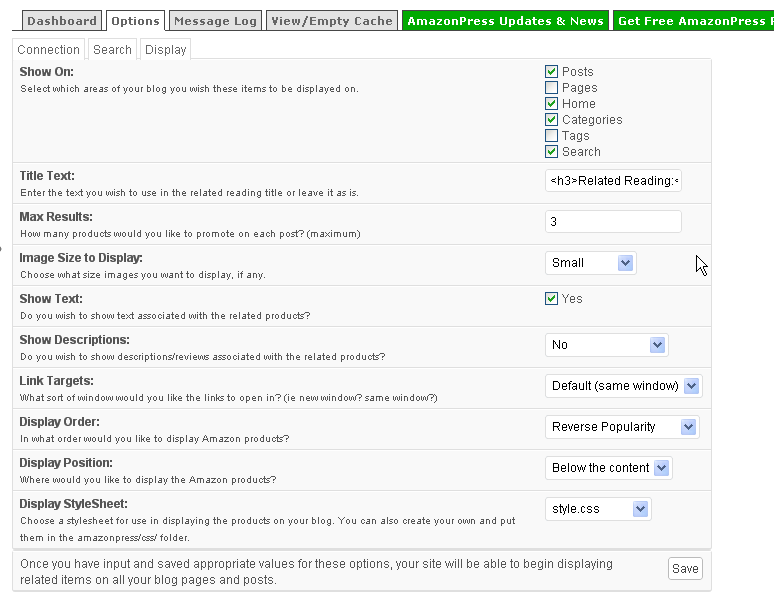Click the Show On: heading

[x=46, y=72]
